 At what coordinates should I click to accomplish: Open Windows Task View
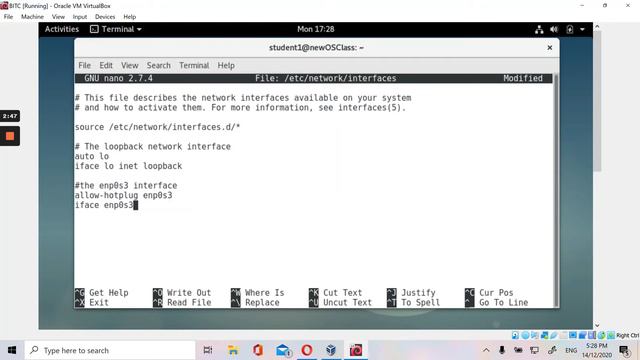coord(208,350)
